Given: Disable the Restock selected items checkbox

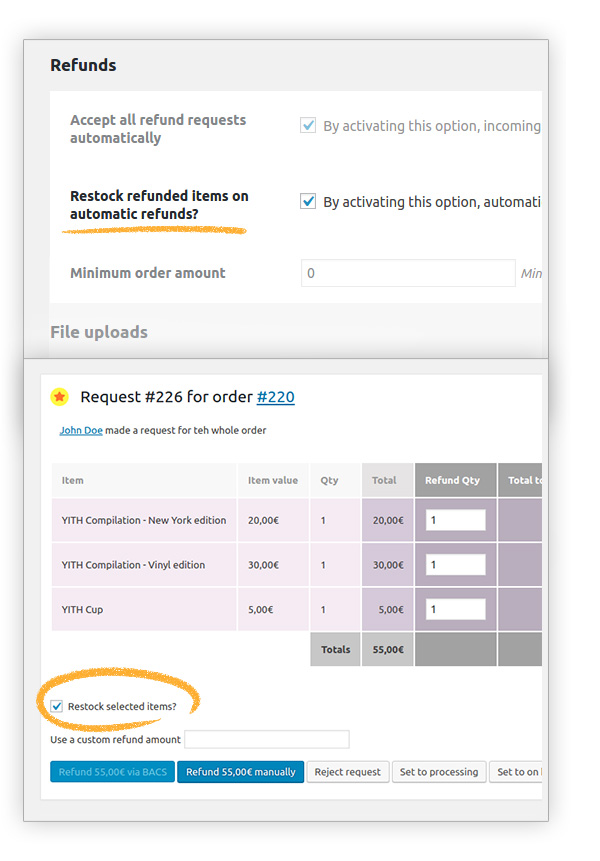Looking at the screenshot, I should coord(57,706).
